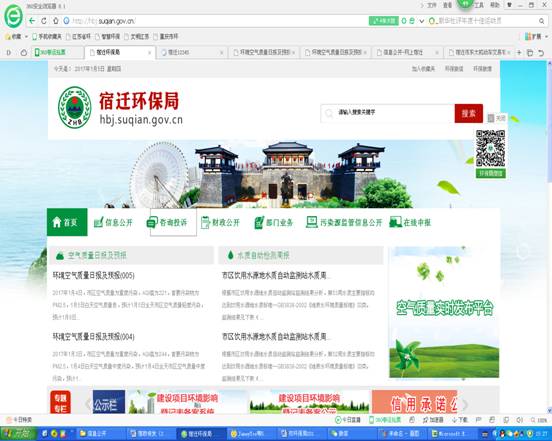This screenshot has height=441, width=552.
Task: Click the 水质自动检测周报 section header
Action: tap(300, 255)
